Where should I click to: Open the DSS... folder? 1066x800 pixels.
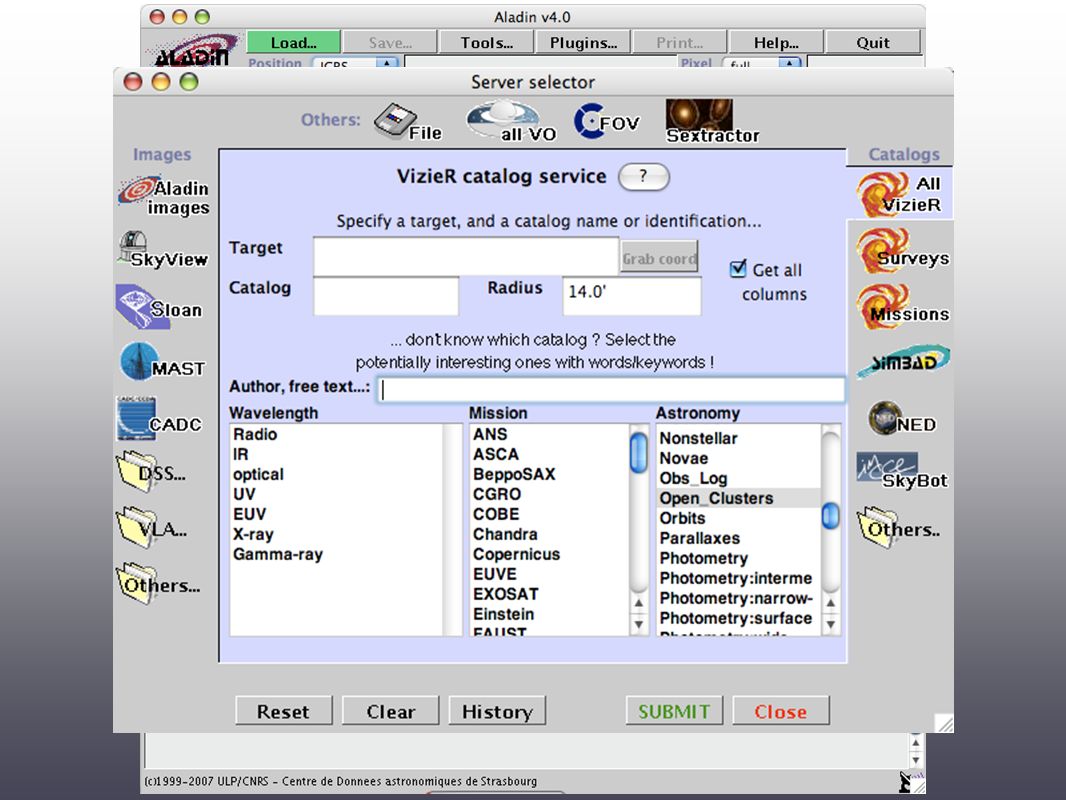click(151, 471)
